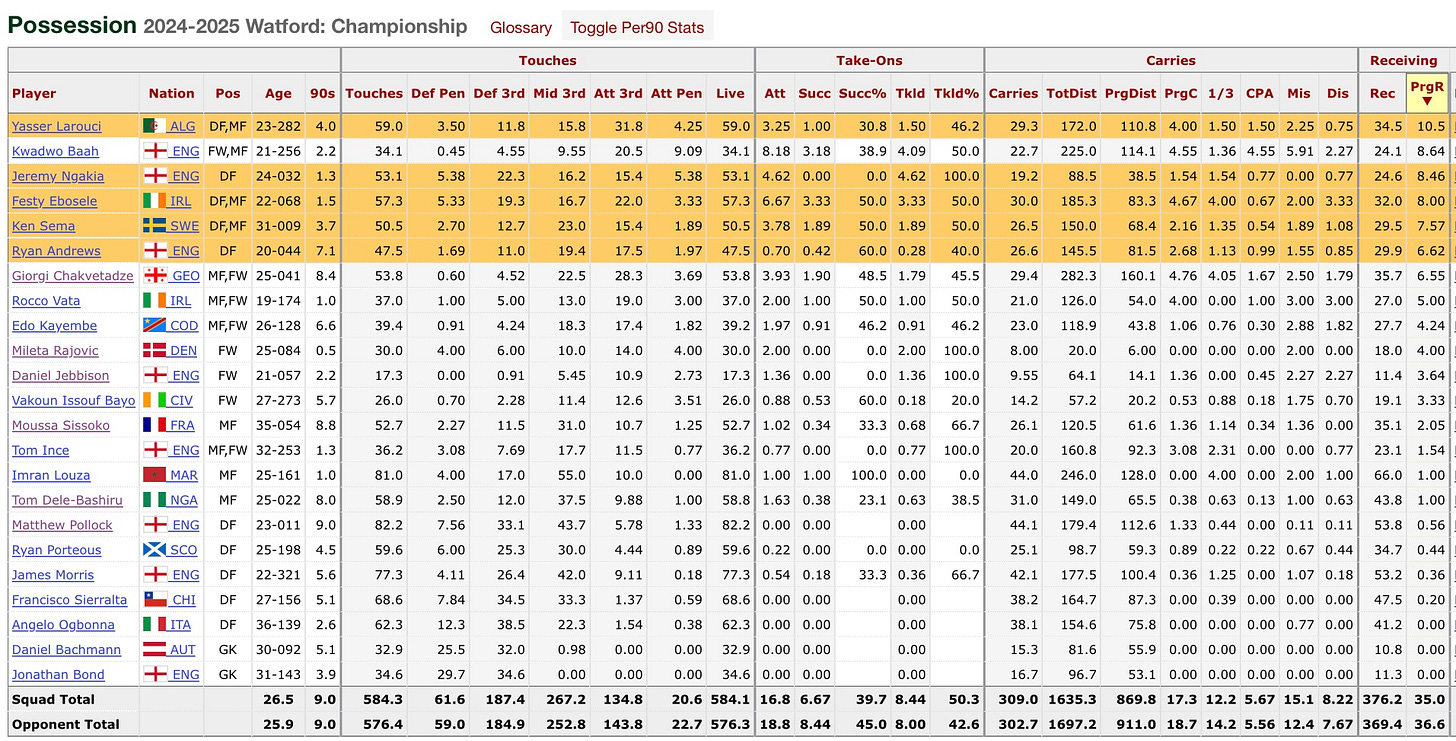The image size is (1456, 741).
Task: Click Possession page heading
Action: pos(72,26)
